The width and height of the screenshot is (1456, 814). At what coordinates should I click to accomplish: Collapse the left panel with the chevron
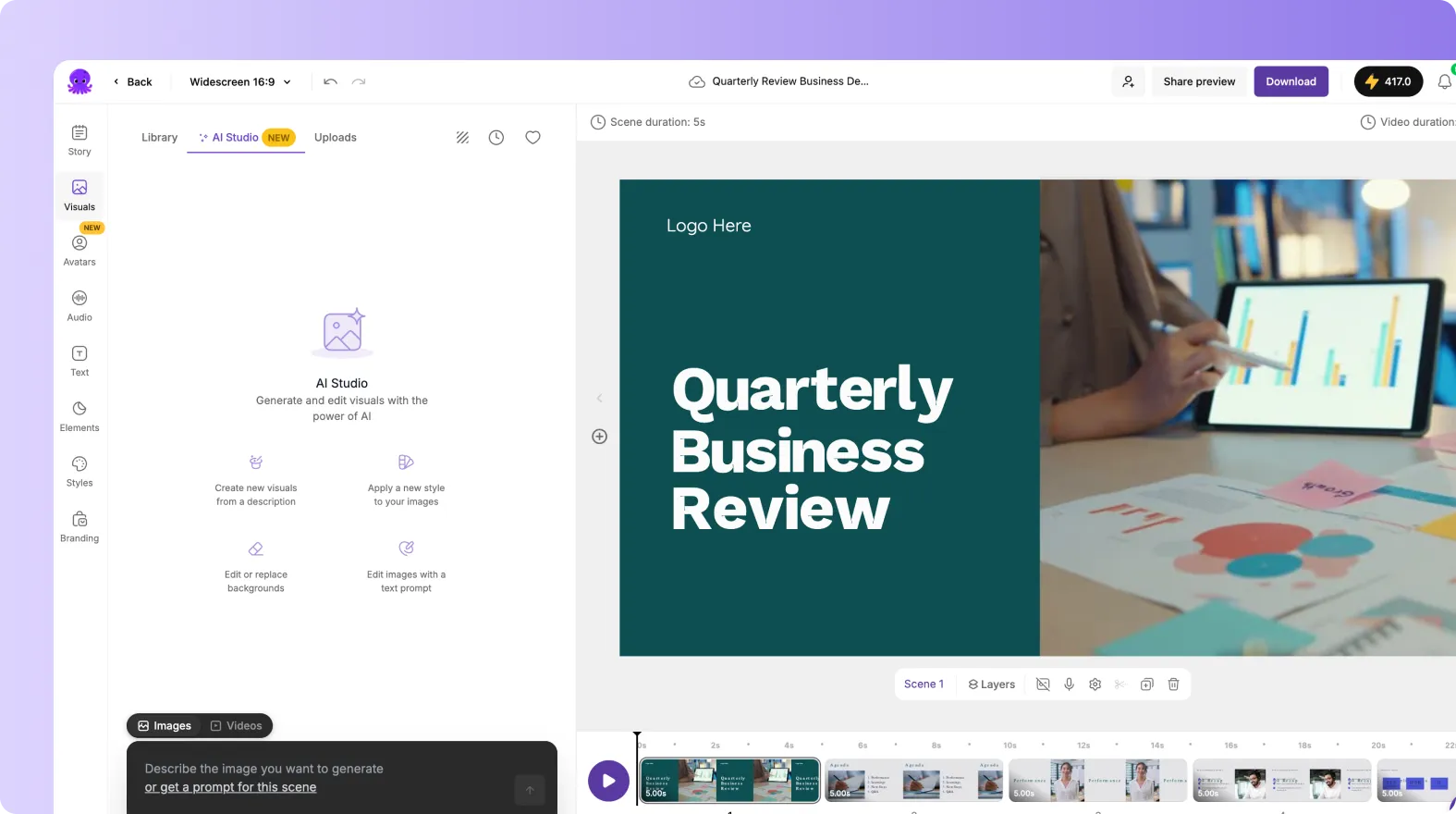[x=599, y=398]
